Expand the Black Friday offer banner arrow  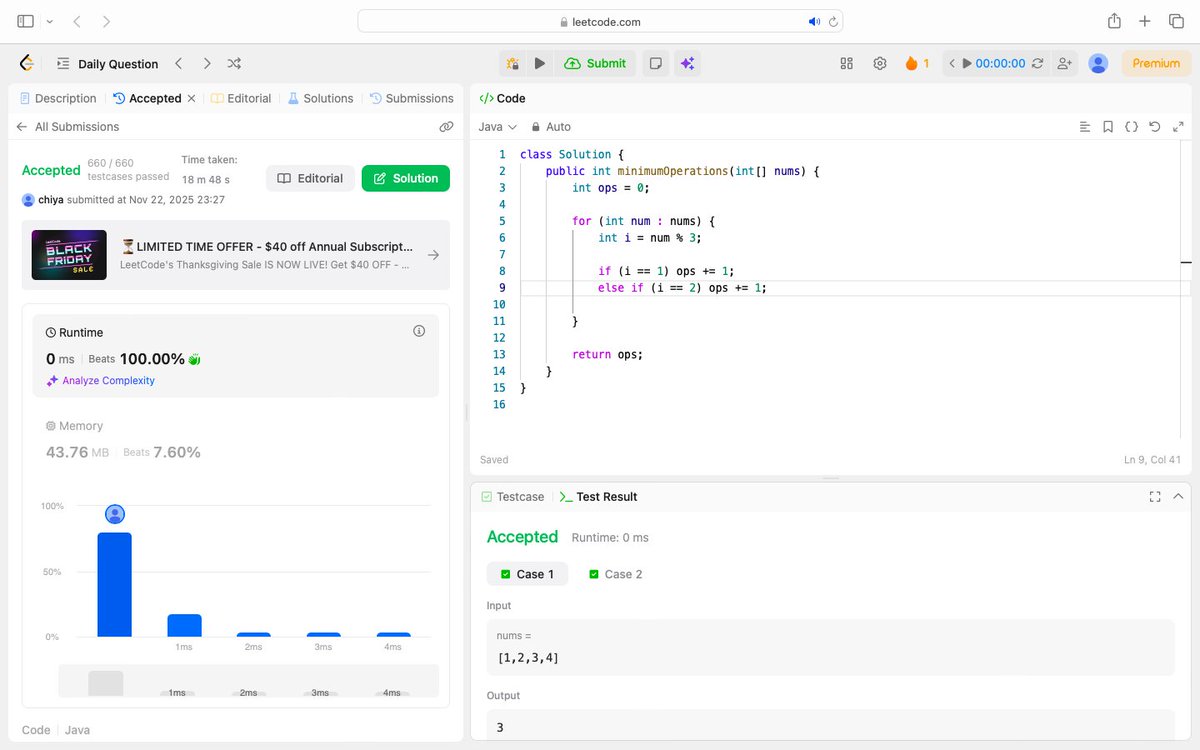(x=432, y=255)
